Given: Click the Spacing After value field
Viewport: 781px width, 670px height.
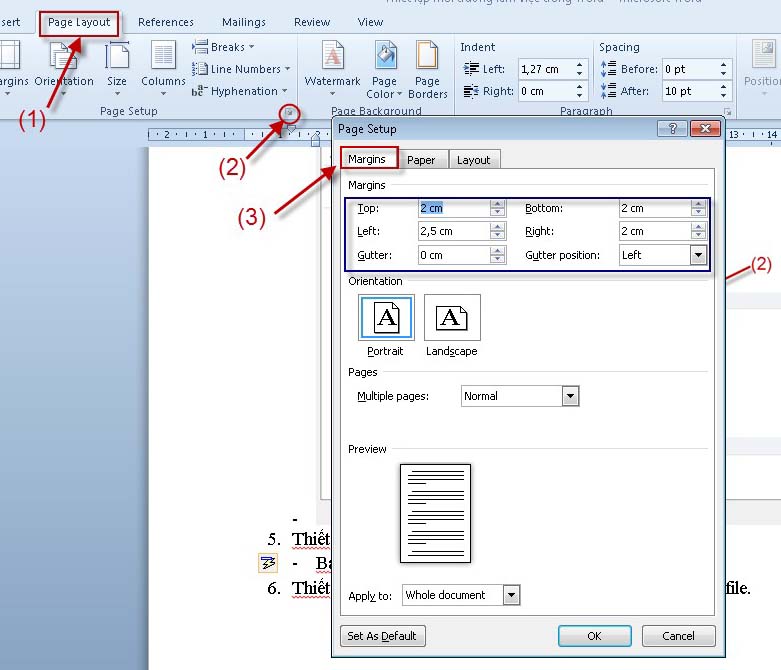Looking at the screenshot, I should point(689,91).
